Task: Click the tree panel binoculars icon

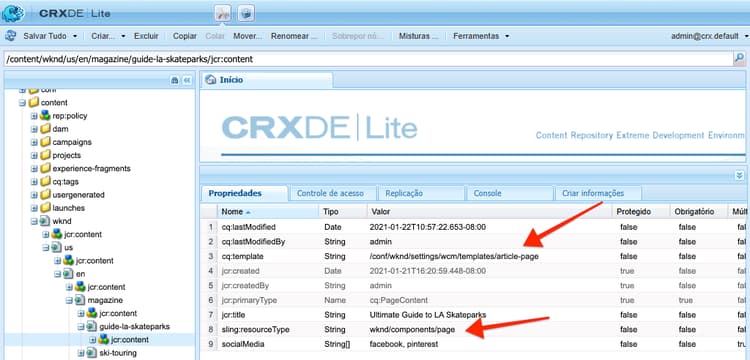Action: pyautogui.click(x=175, y=80)
